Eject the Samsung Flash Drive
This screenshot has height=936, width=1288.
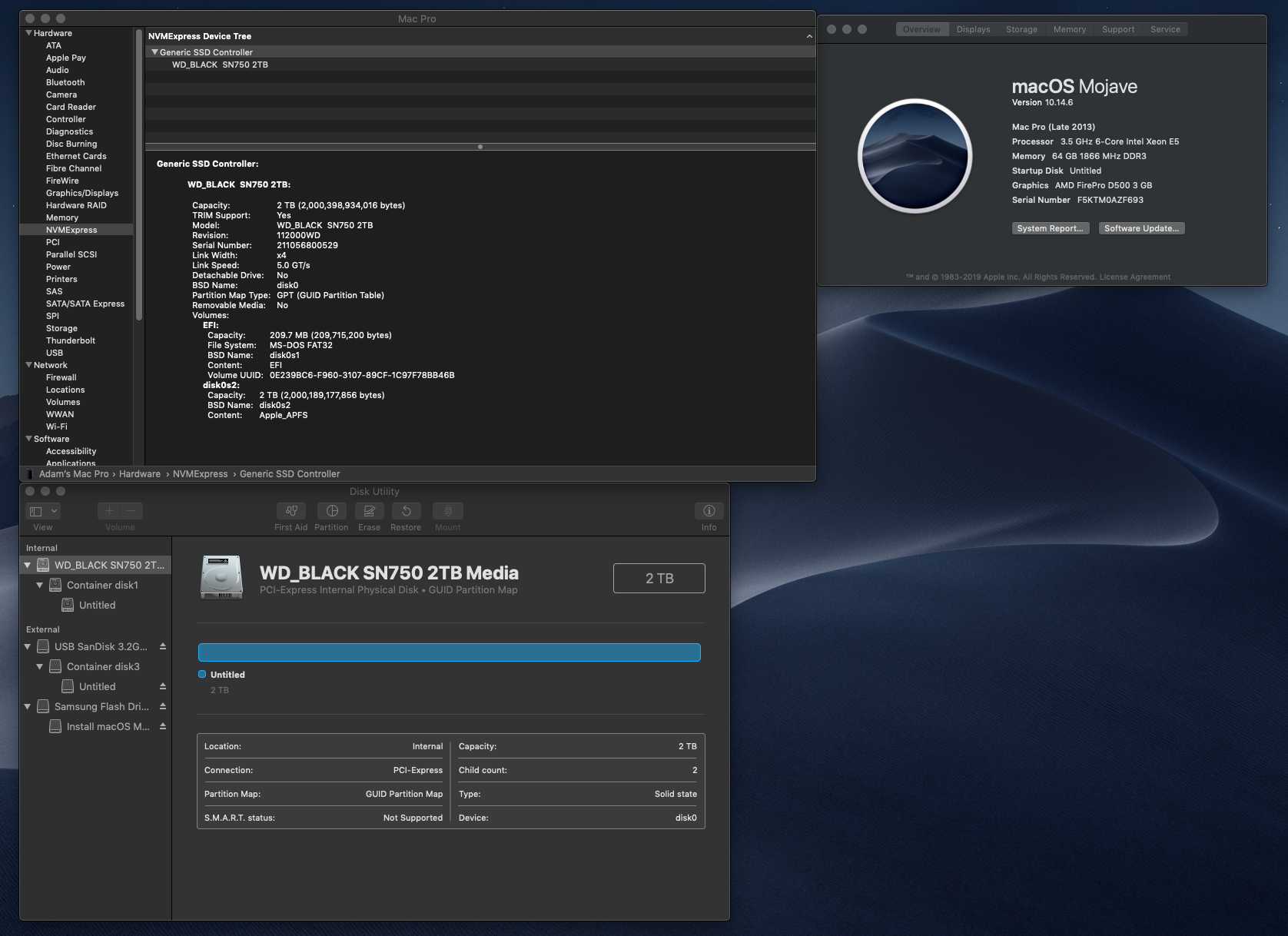163,706
